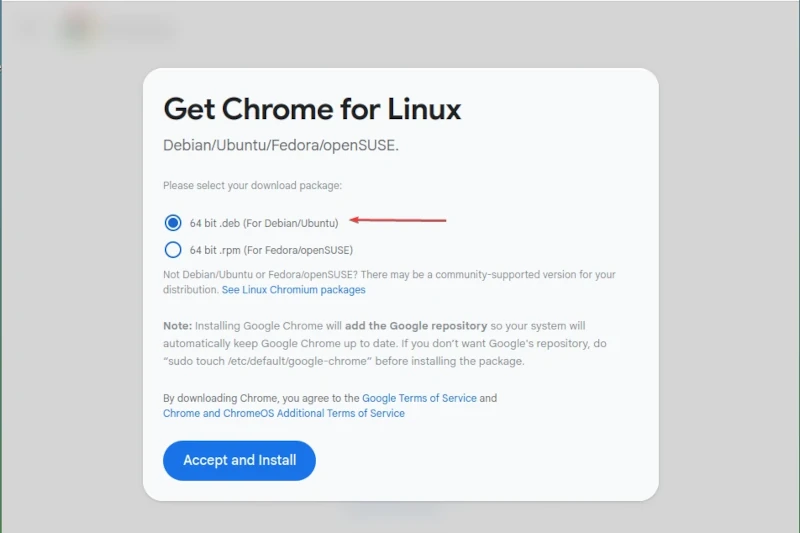Choose the "For Fedora/openSUSE" option label
The image size is (800, 533).
pos(298,250)
